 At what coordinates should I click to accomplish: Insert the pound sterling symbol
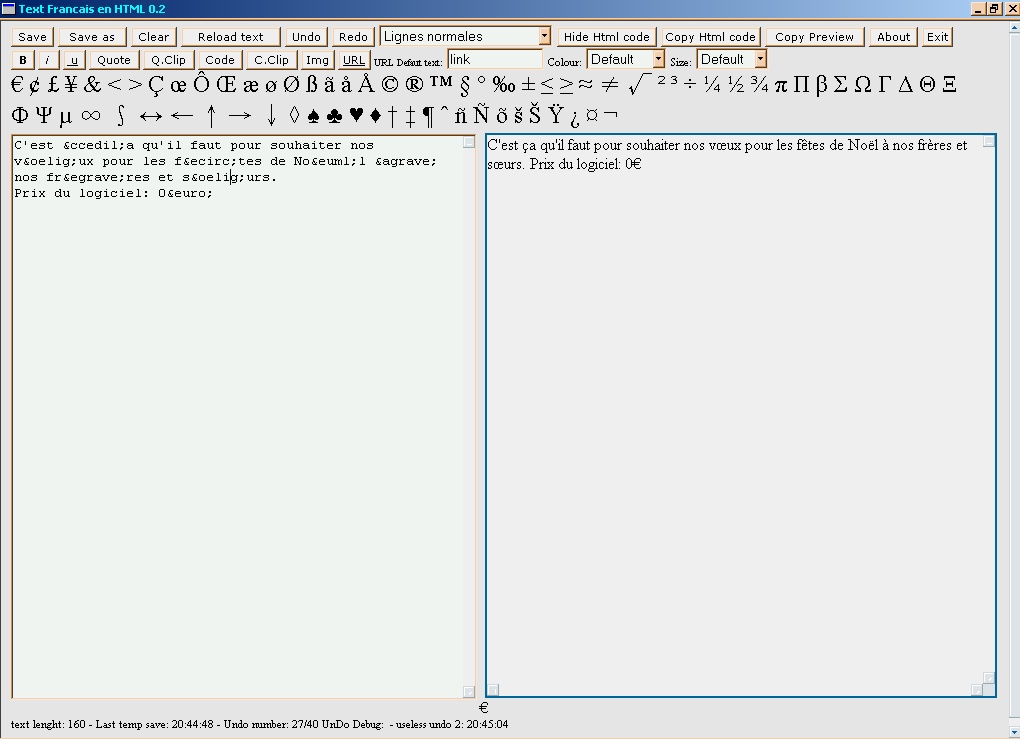coord(53,85)
